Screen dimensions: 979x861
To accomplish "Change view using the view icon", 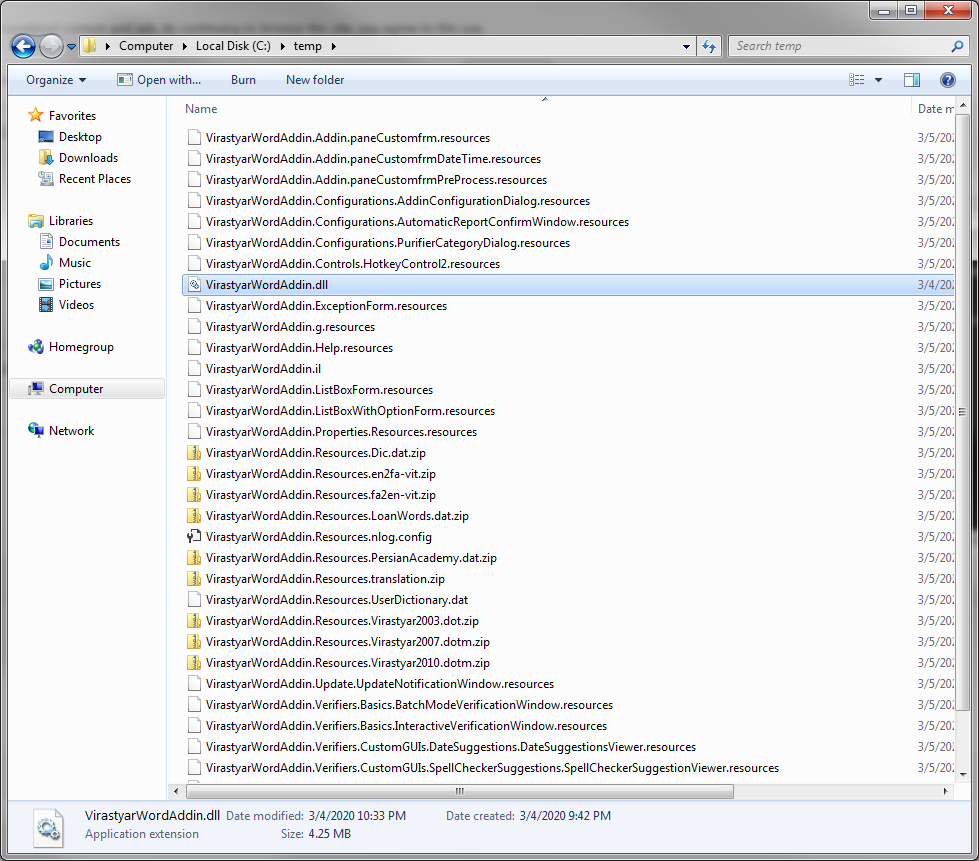I will [857, 80].
